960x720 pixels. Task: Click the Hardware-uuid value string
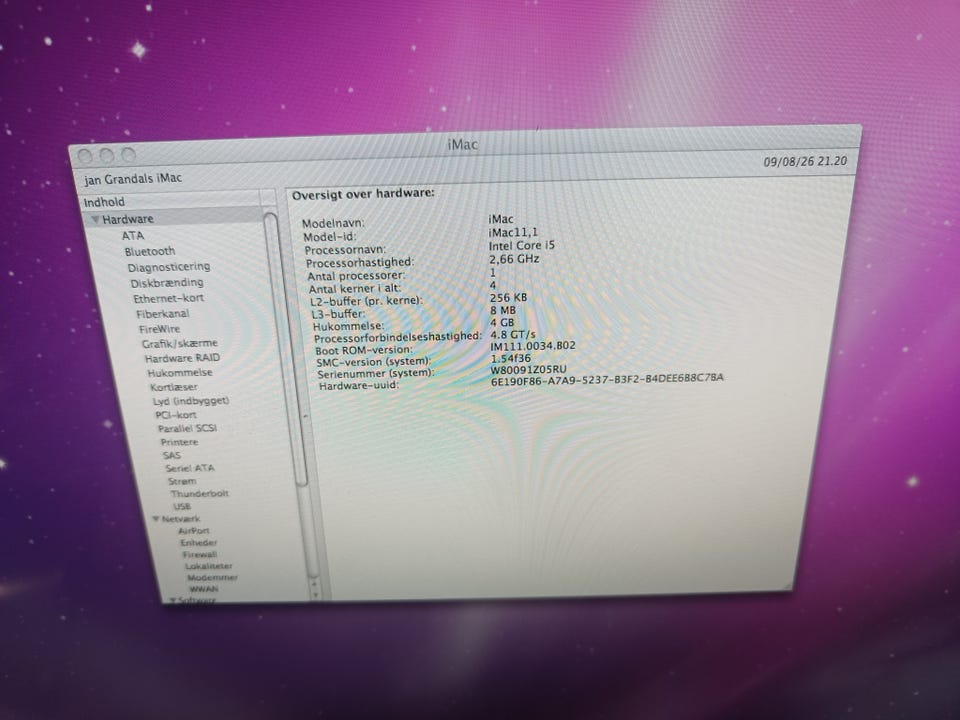pos(607,380)
